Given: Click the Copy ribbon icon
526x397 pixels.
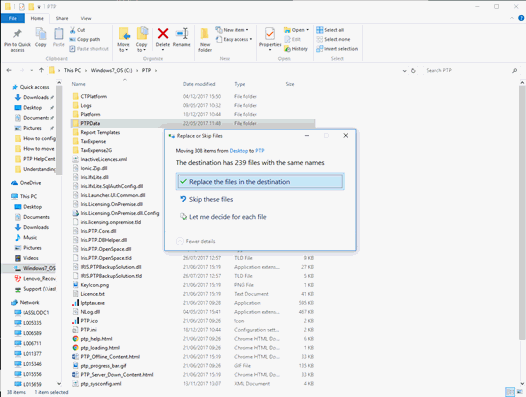Looking at the screenshot, I should pos(41,34).
